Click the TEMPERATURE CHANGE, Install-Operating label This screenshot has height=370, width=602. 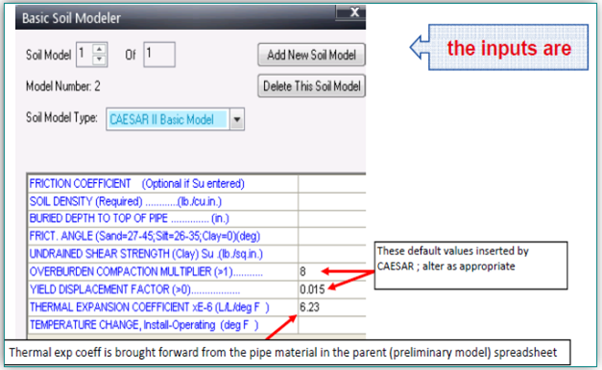(144, 325)
